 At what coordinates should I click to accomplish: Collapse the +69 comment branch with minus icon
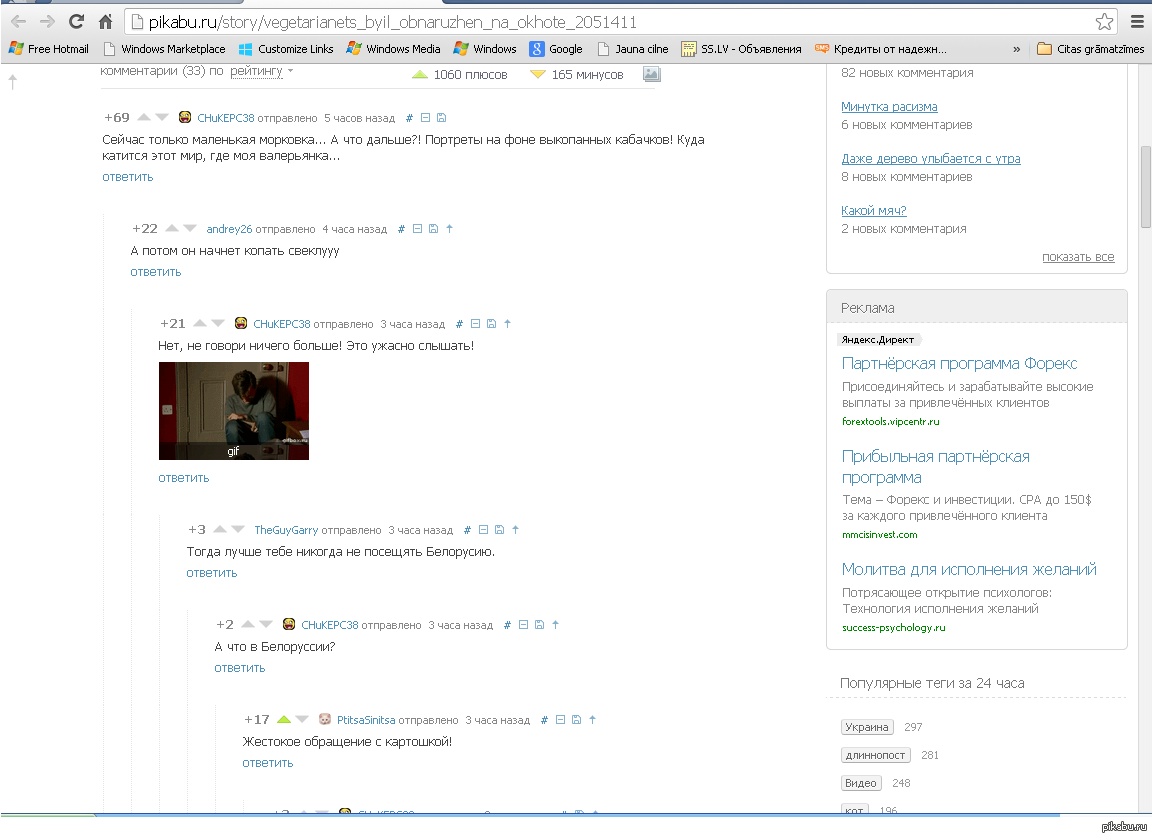425,118
